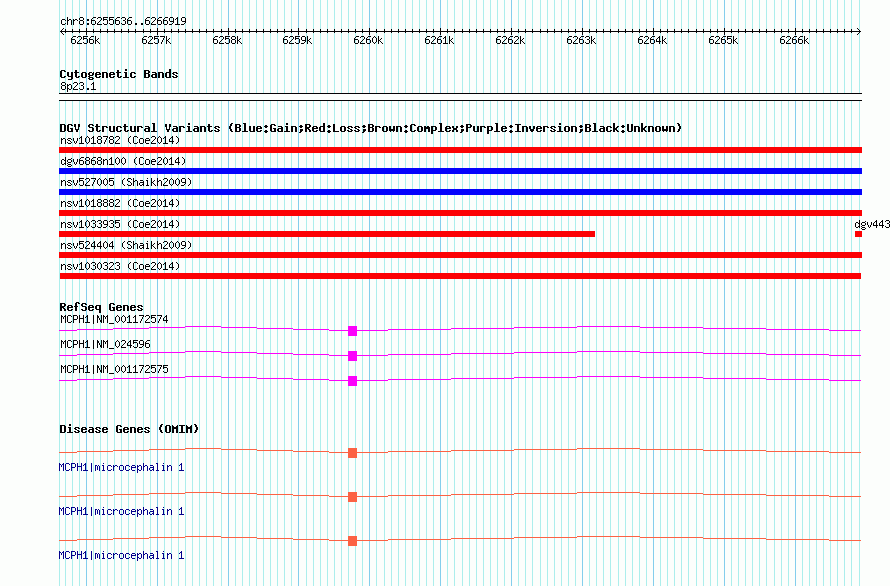Click the magenta exon box of NM_001172574
This screenshot has height=586, width=890.
coord(352,331)
